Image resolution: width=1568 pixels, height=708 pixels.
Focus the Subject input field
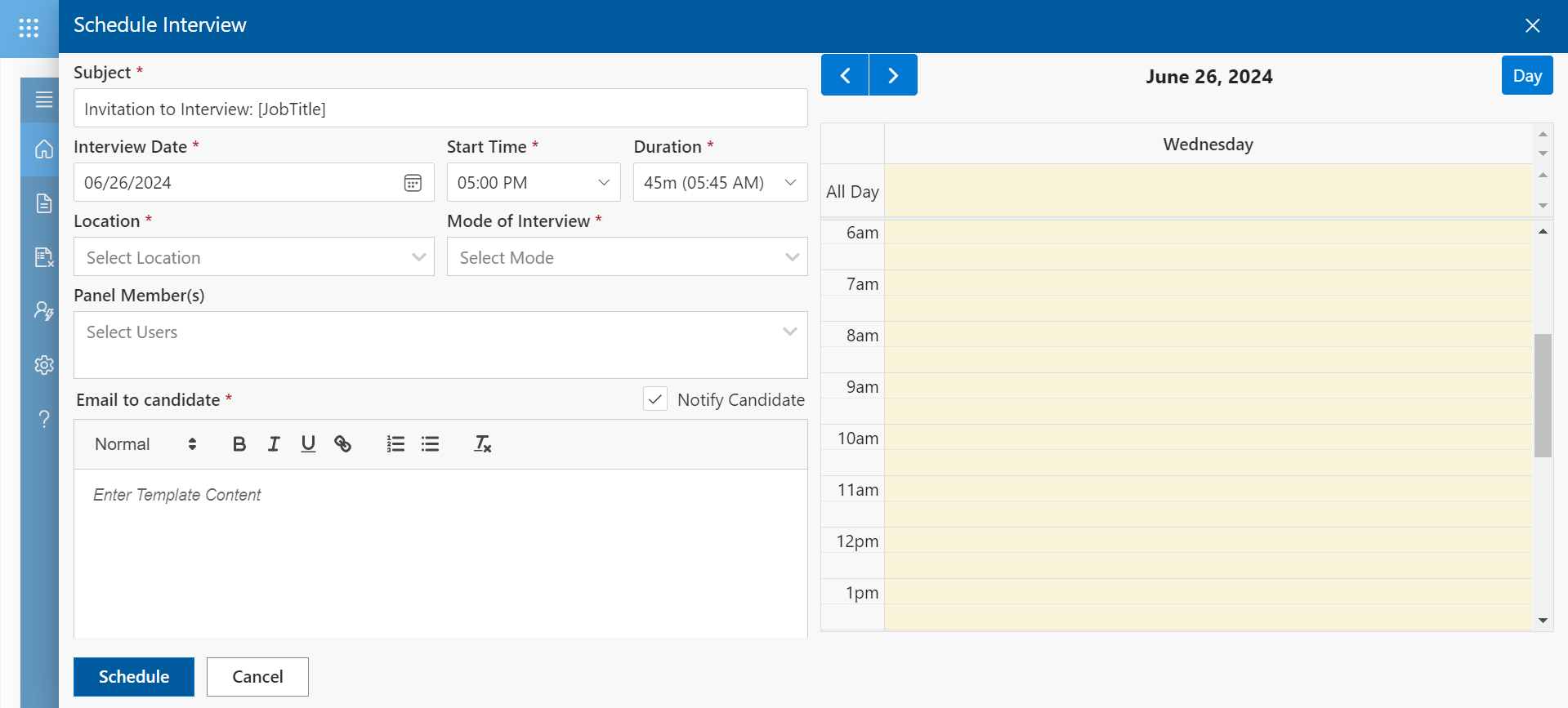click(440, 109)
